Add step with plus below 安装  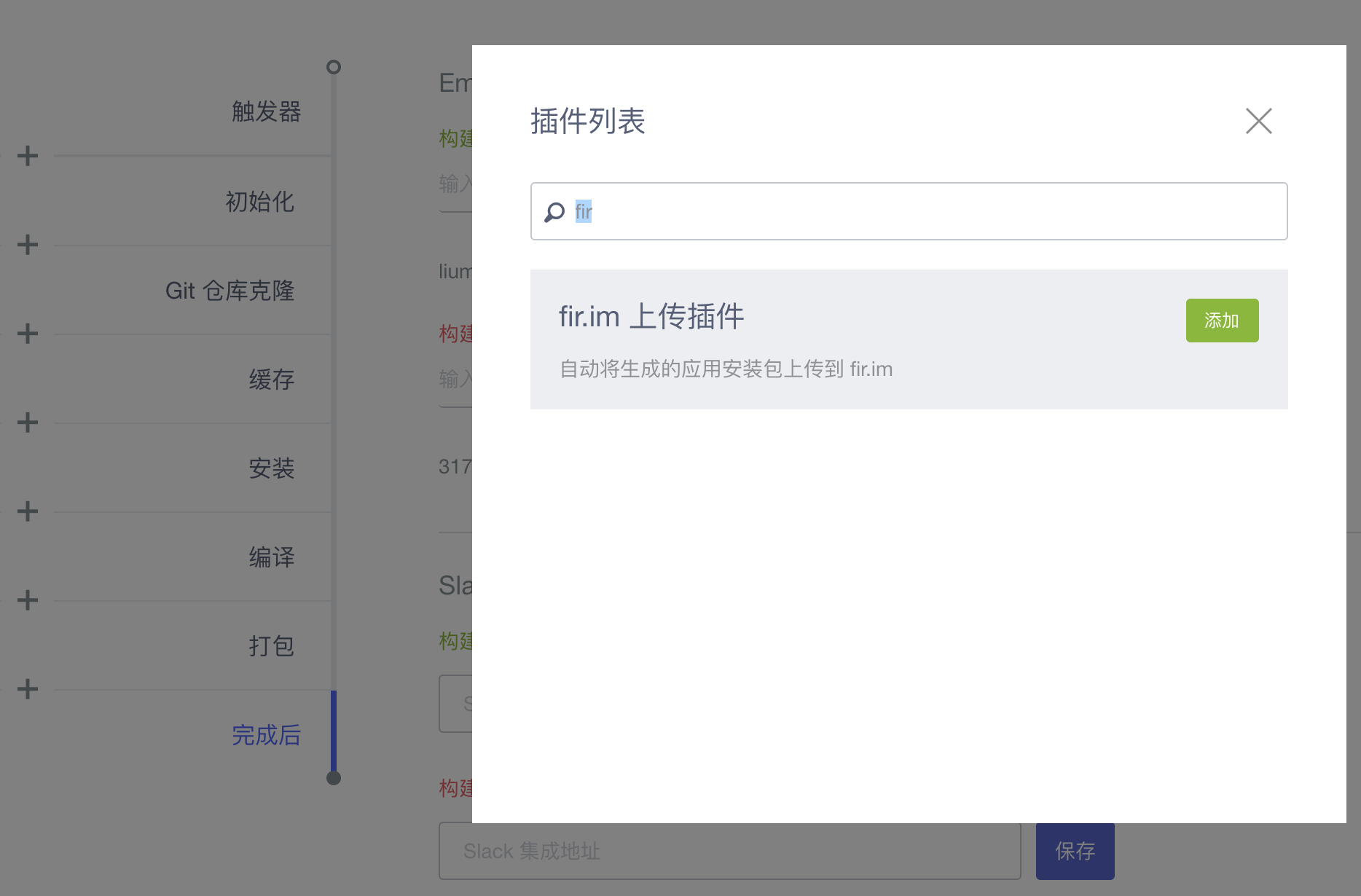28,511
